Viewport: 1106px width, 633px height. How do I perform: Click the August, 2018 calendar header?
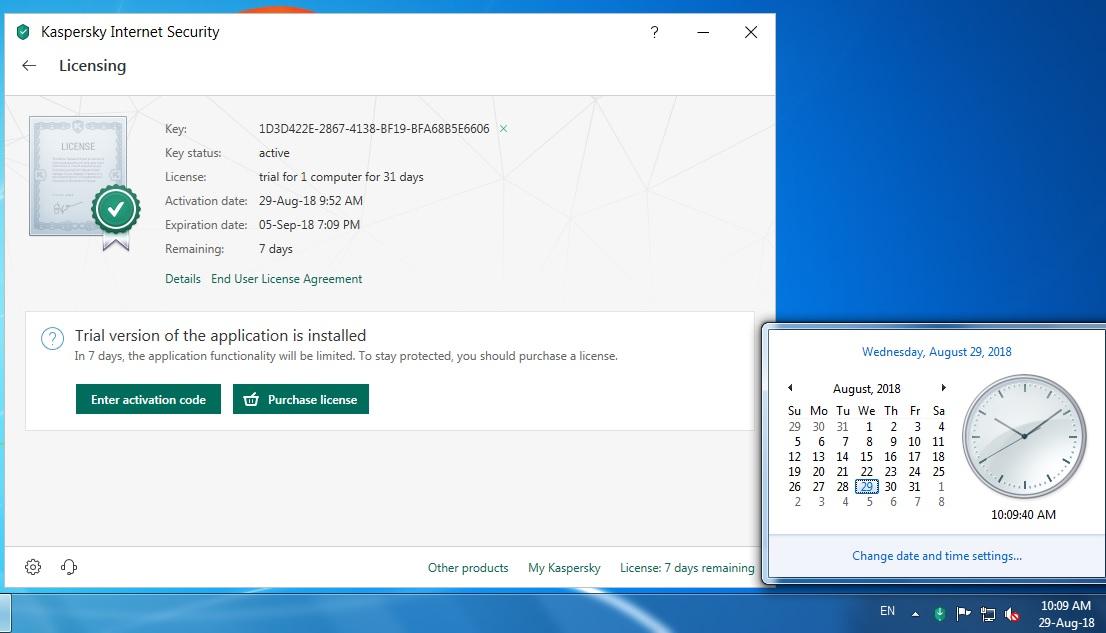point(866,388)
